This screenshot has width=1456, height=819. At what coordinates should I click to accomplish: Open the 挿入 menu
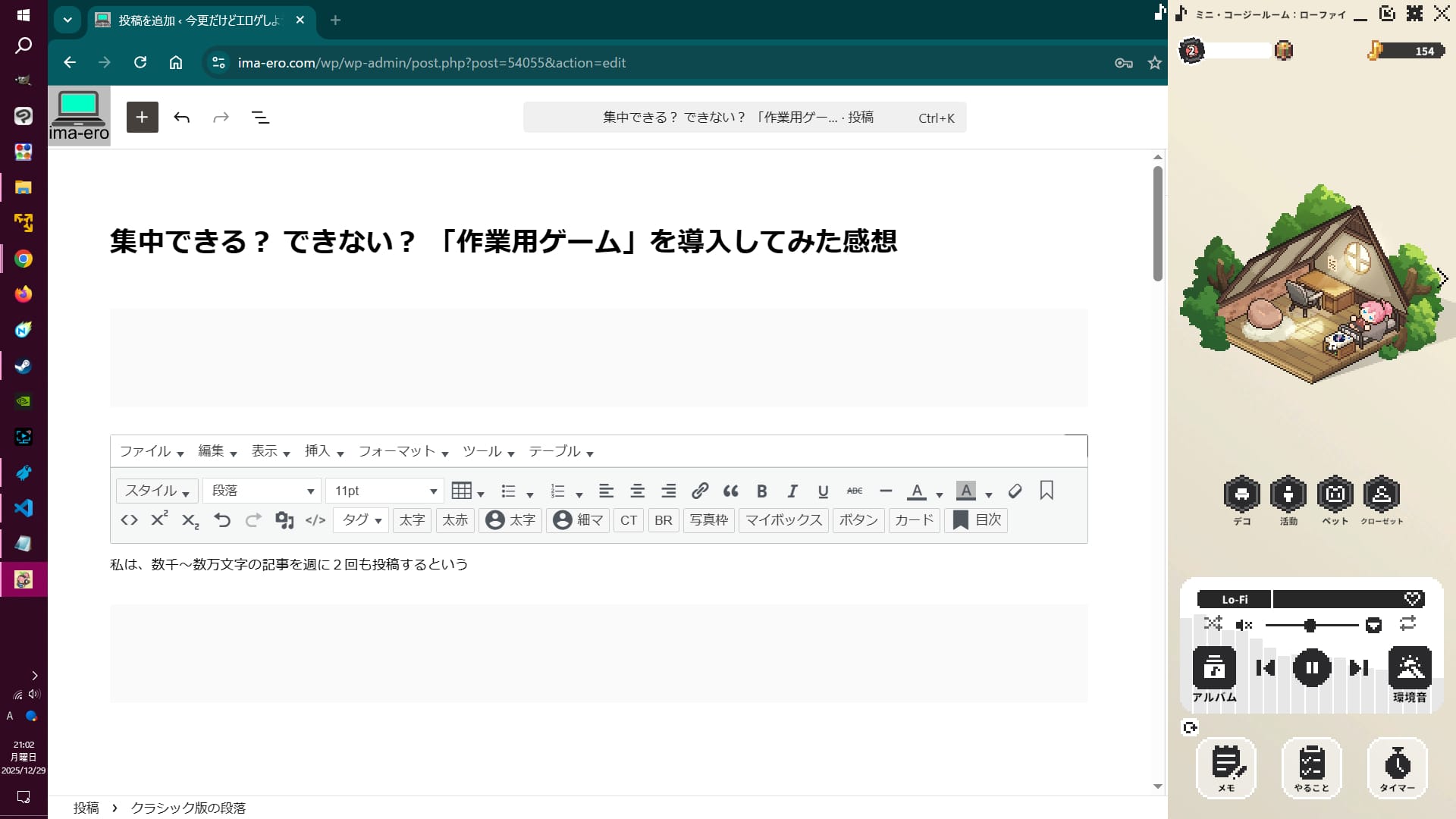[324, 451]
